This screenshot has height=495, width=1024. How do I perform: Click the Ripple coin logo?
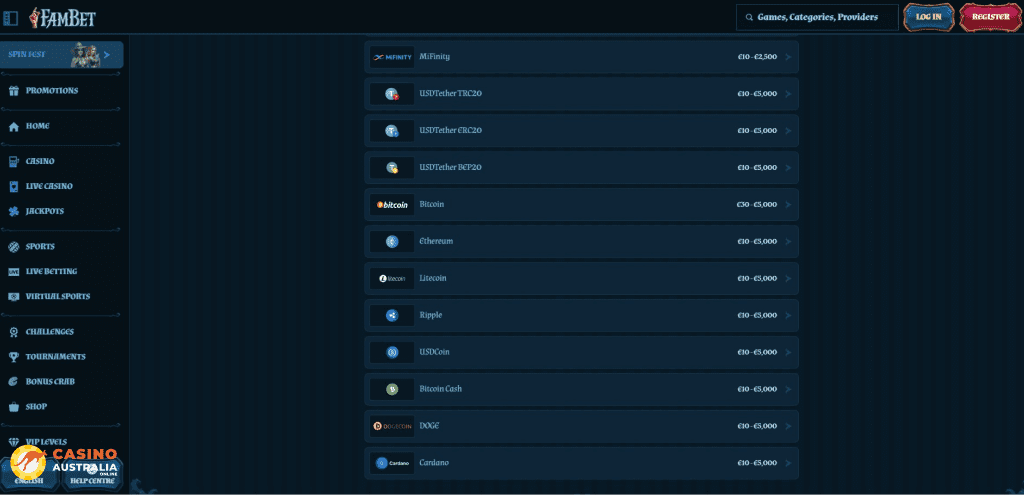(x=392, y=315)
